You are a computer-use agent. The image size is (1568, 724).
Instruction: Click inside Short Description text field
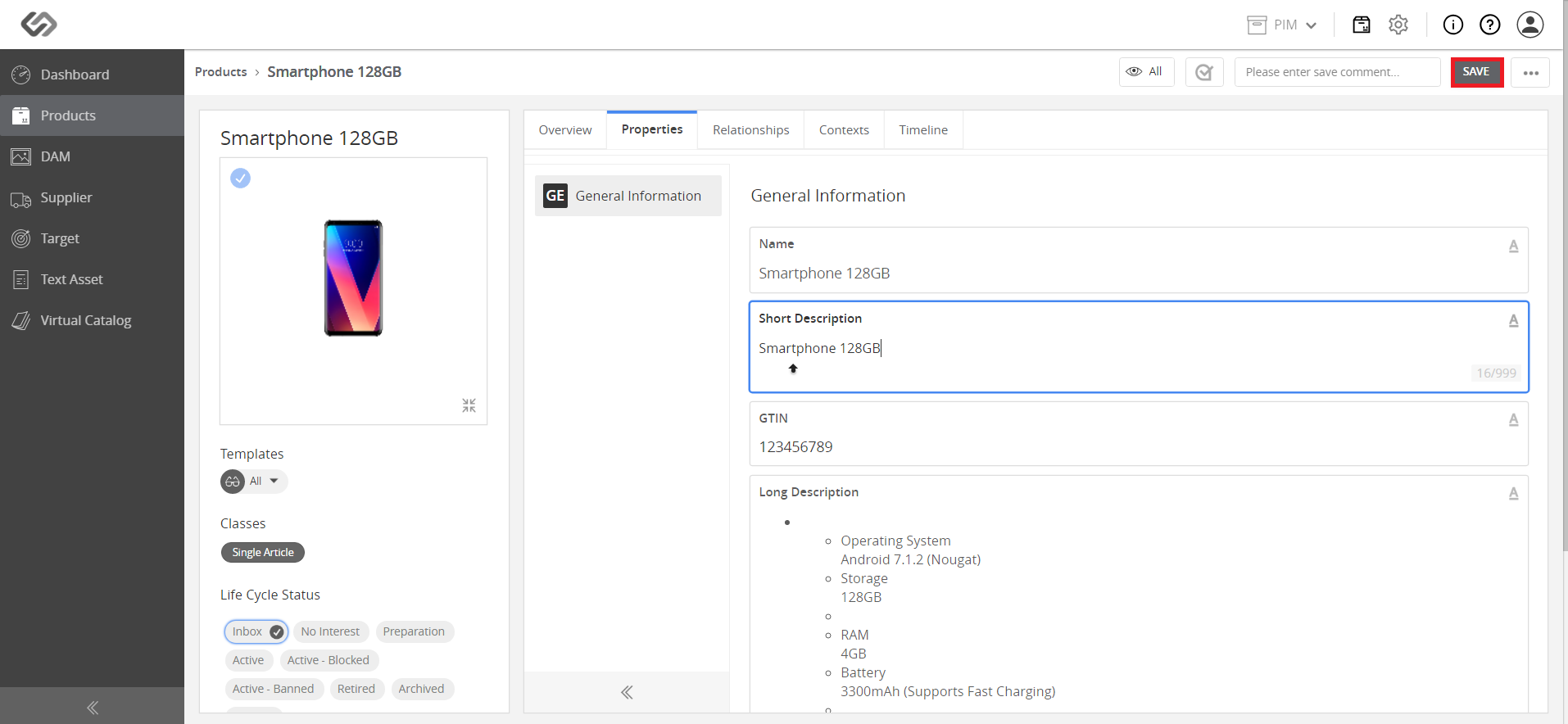[x=1139, y=348]
